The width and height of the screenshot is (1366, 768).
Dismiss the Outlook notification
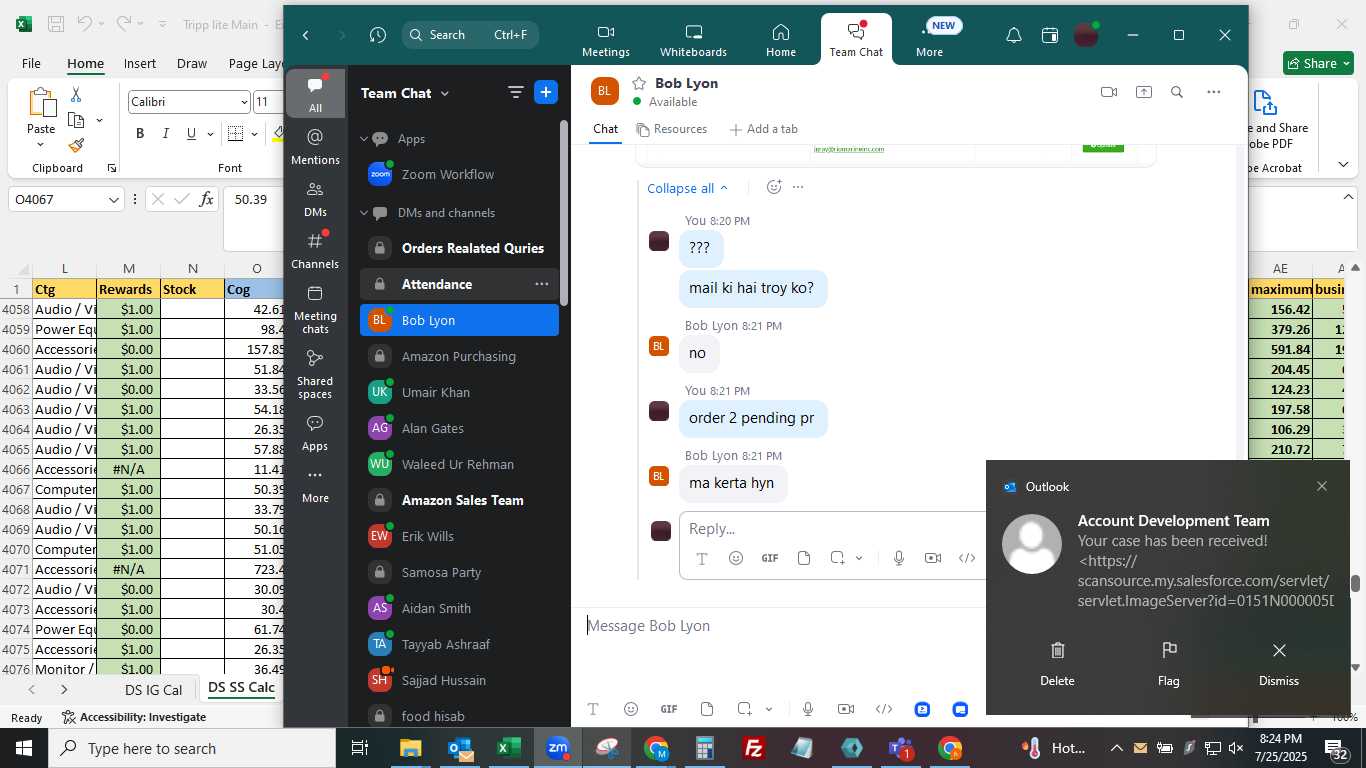coord(1279,664)
